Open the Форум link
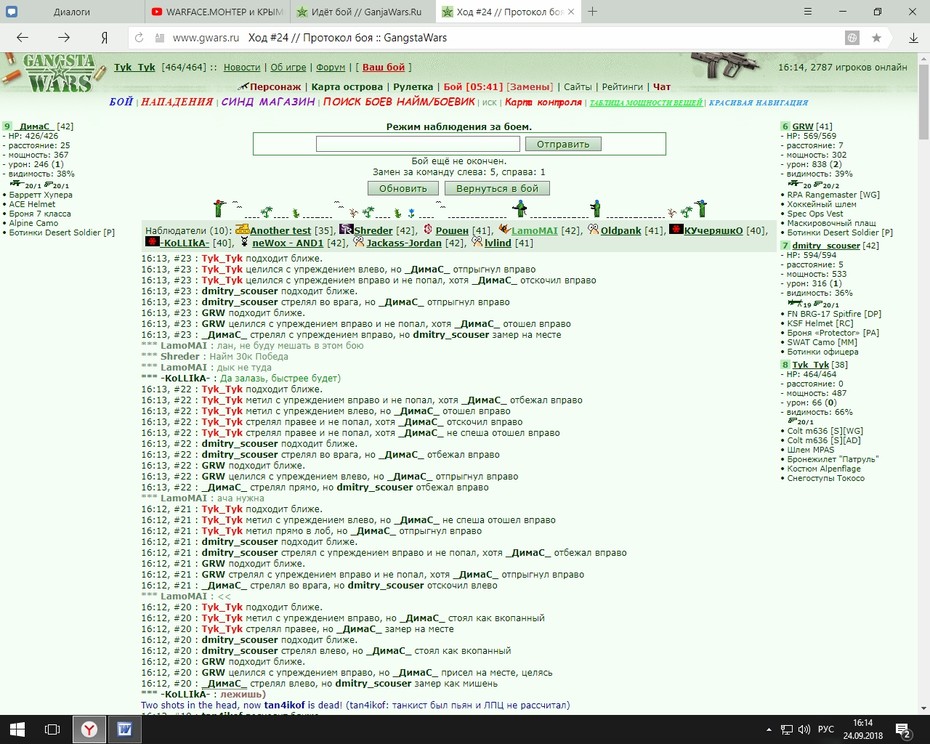This screenshot has height=744, width=930. pos(330,68)
